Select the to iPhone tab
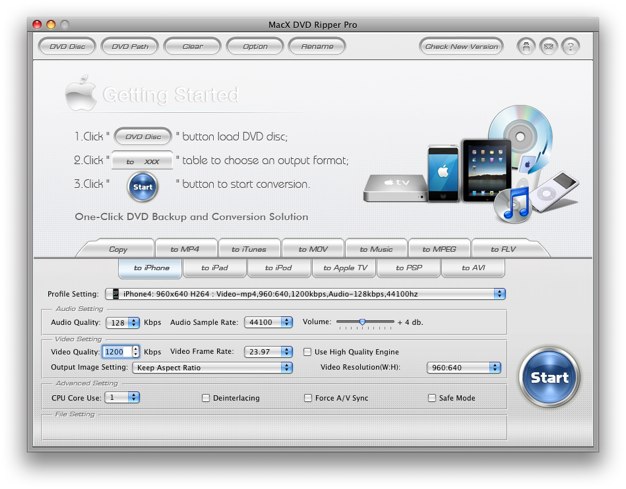The height and width of the screenshot is (489, 626). [151, 268]
